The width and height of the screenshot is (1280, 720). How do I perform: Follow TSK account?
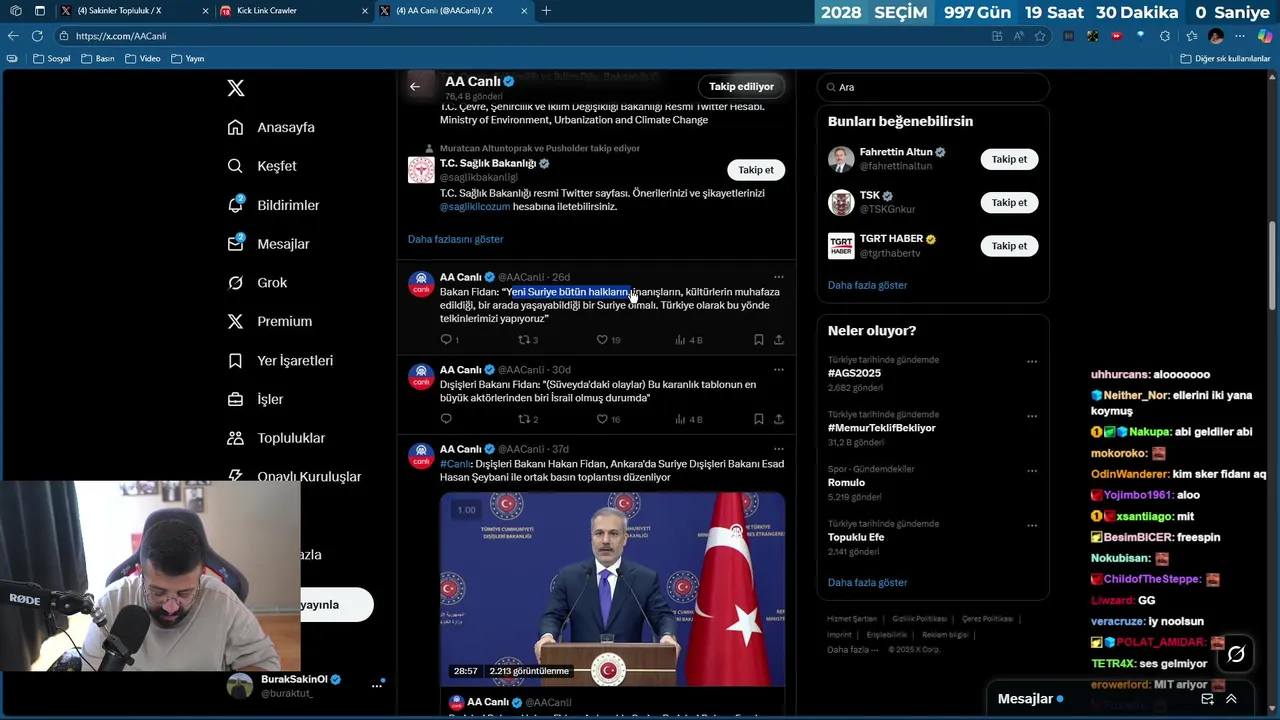click(x=1009, y=202)
